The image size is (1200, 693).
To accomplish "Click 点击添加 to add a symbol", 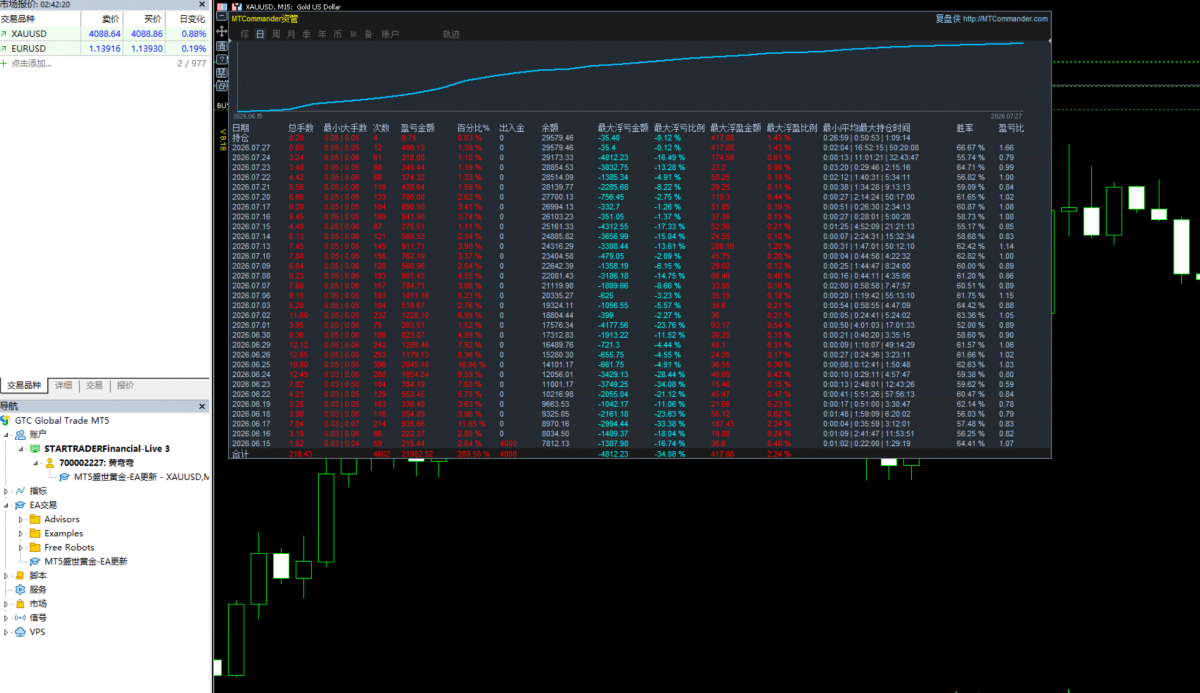I will 31,63.
